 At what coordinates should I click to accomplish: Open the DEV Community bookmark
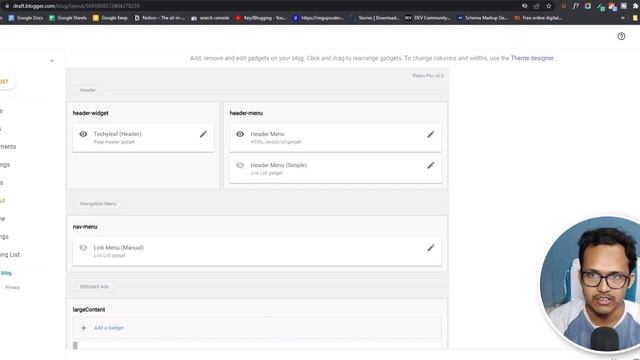428,18
